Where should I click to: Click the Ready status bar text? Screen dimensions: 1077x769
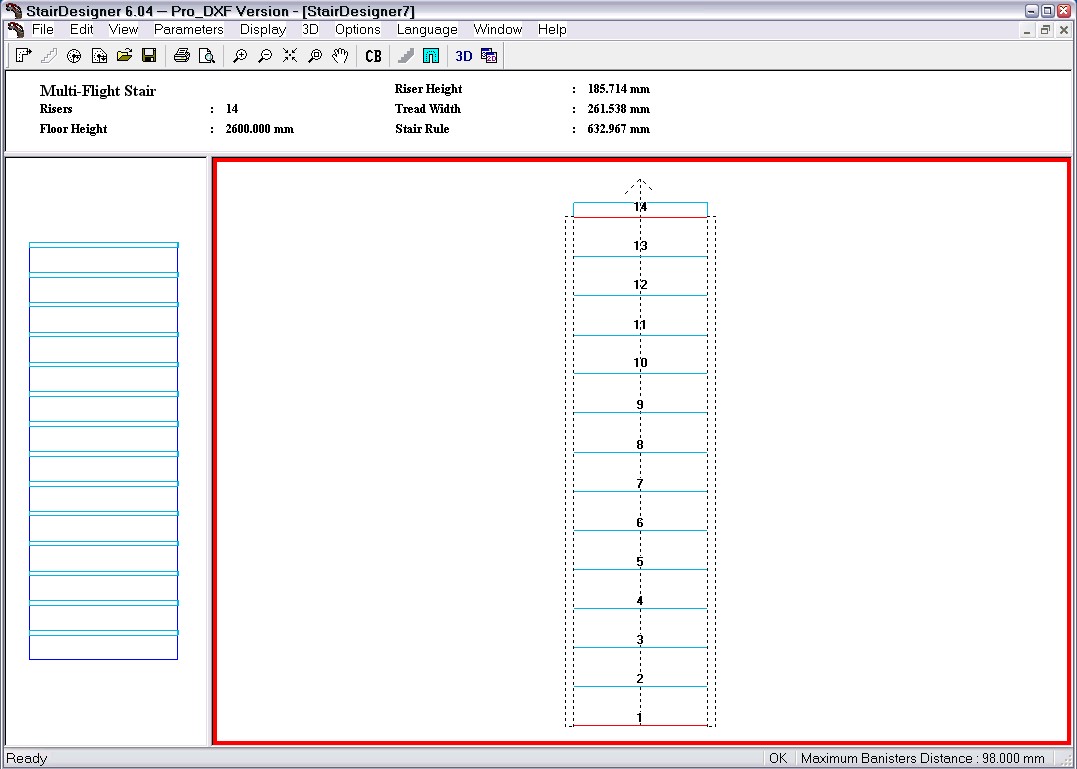tap(27, 758)
